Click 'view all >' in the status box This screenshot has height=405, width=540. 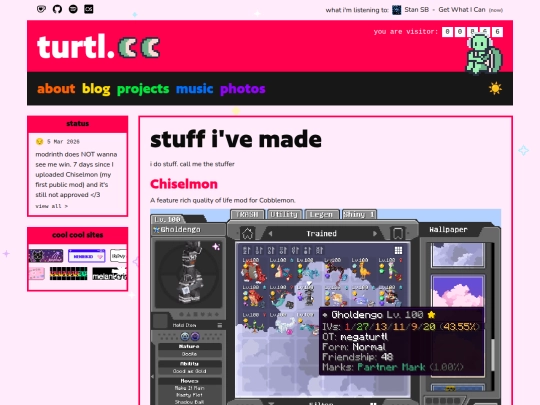tap(52, 206)
